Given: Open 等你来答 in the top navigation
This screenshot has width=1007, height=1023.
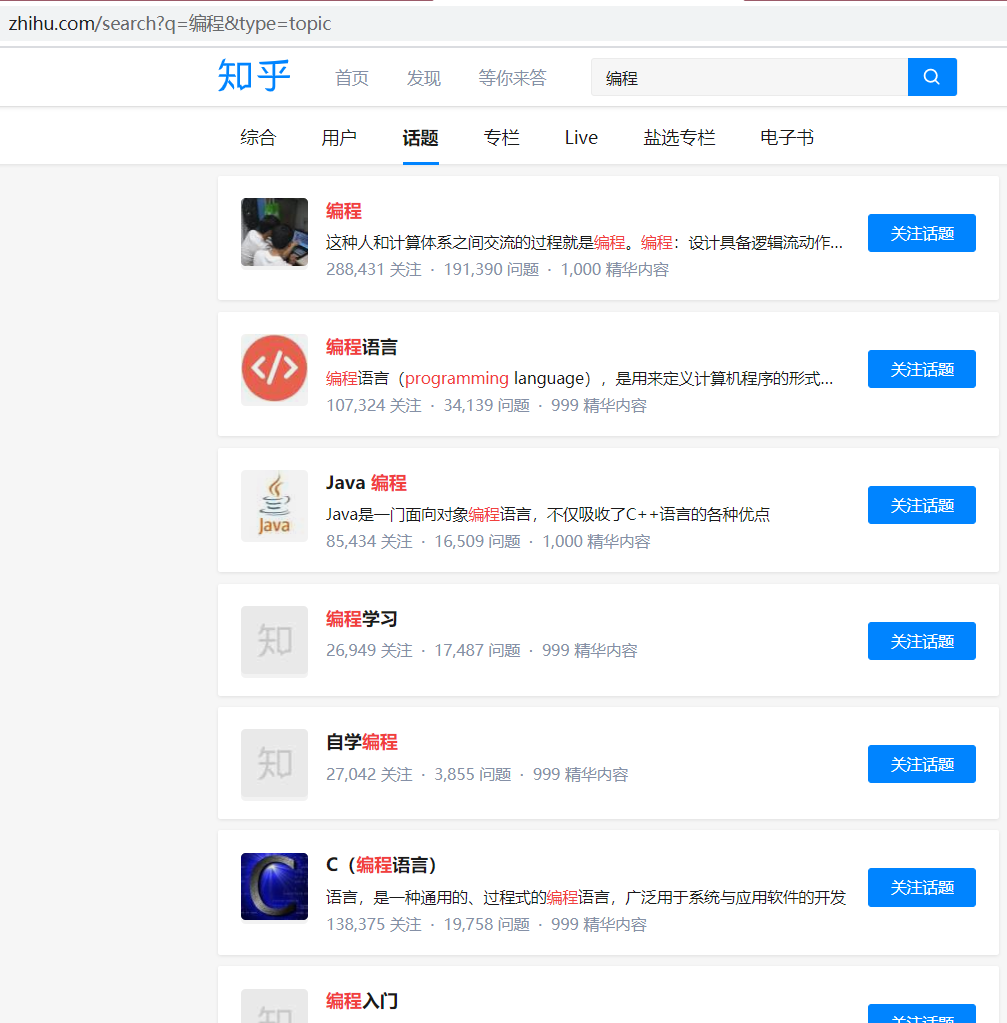Looking at the screenshot, I should tap(512, 78).
